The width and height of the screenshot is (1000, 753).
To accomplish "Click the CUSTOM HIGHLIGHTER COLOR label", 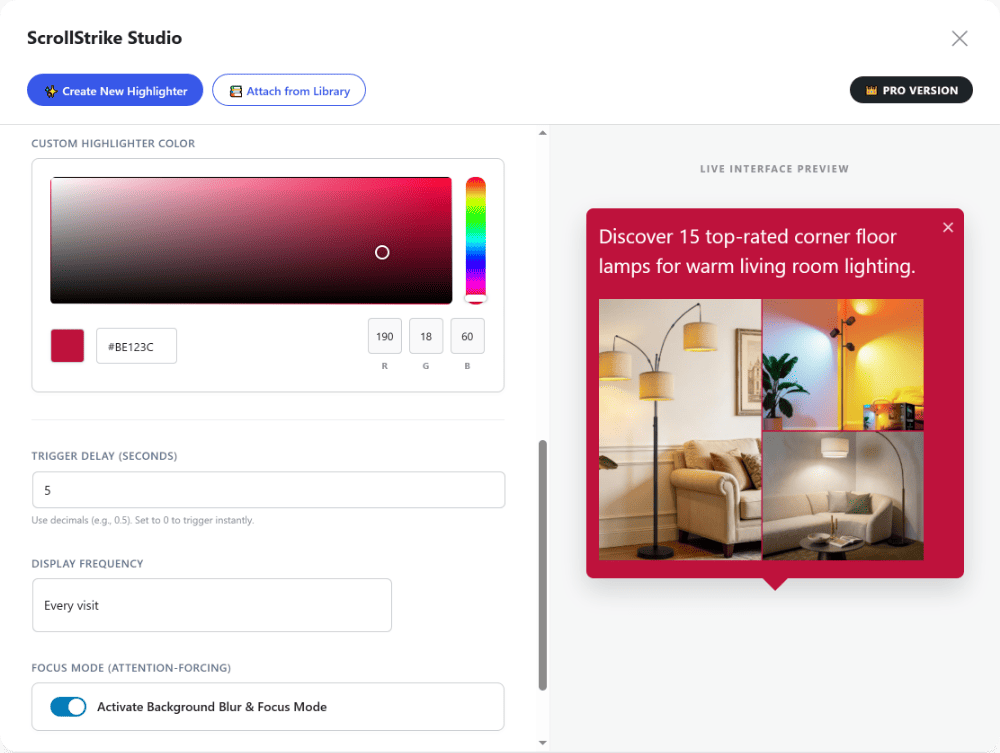I will [114, 143].
